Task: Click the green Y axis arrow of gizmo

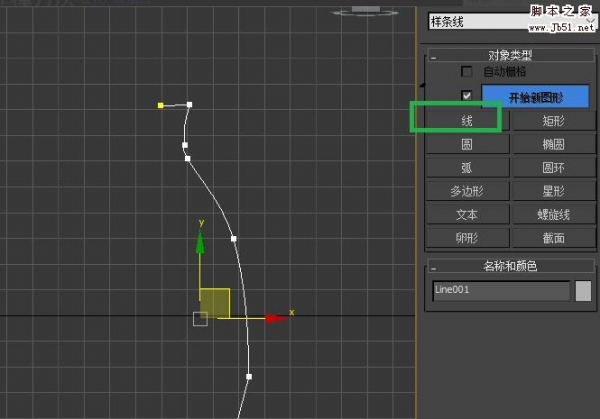Action: 200,243
